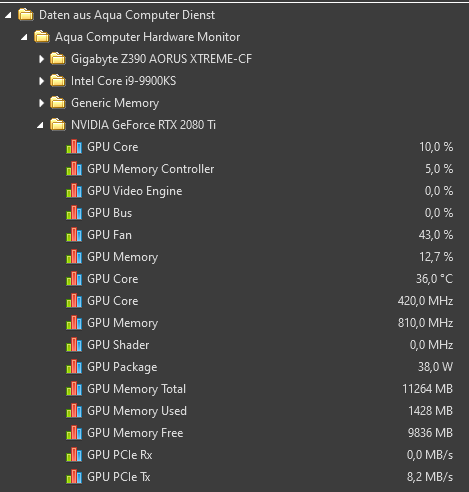Select the GPU Memory Free label
Screen dimensions: 469x492
click(x=135, y=433)
